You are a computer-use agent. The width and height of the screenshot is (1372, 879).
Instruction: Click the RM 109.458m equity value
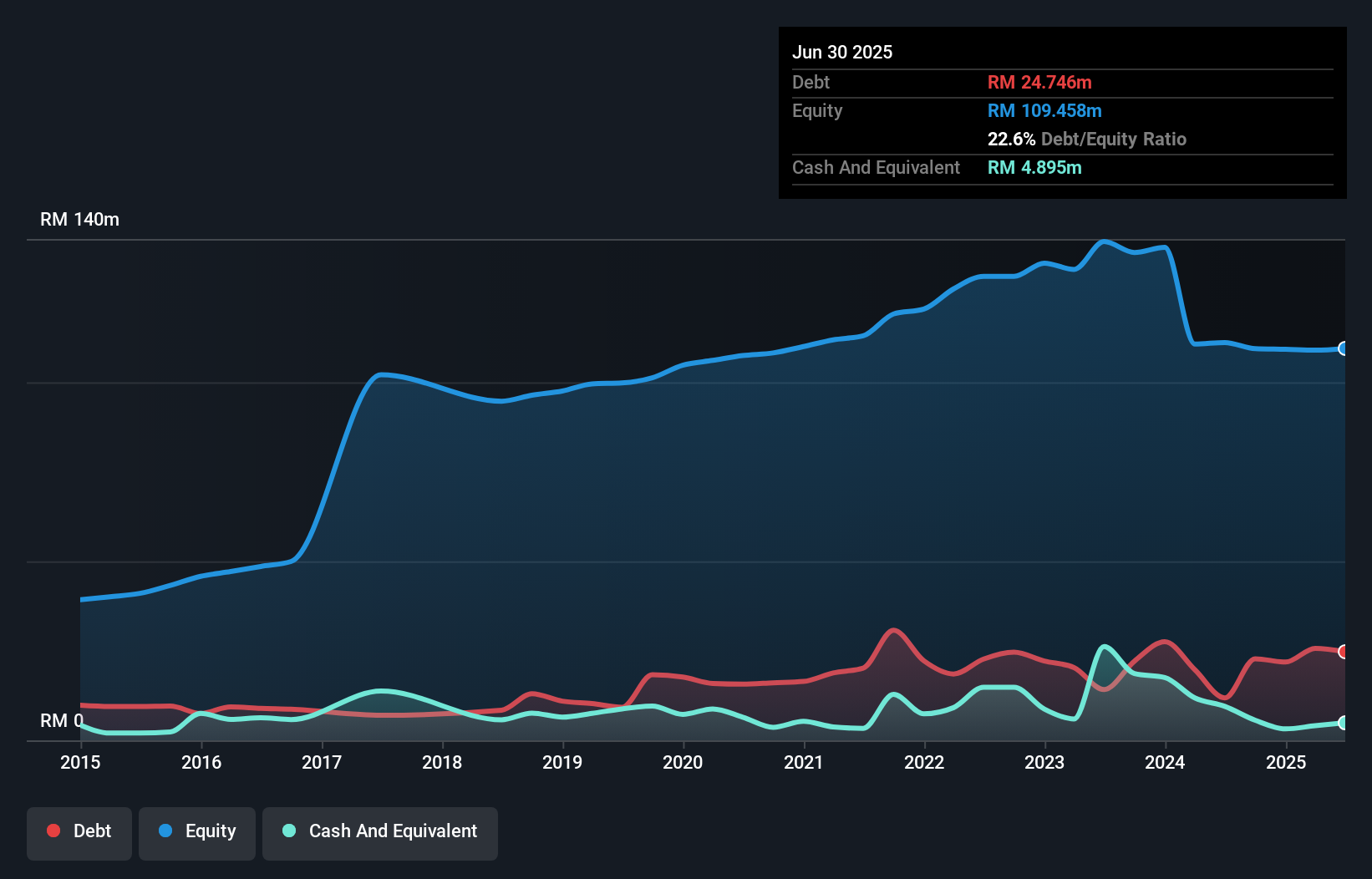pos(1044,111)
